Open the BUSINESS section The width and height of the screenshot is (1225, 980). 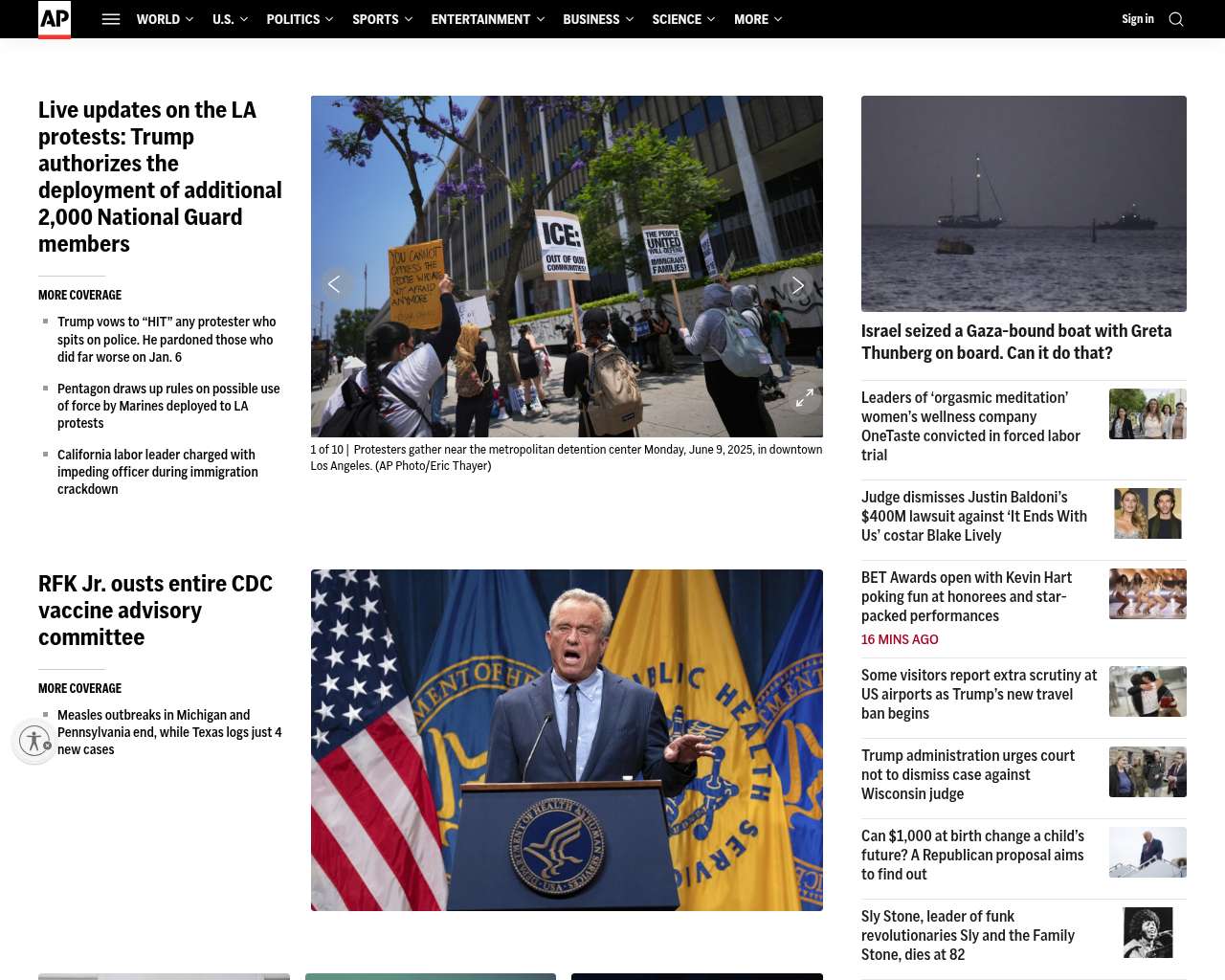[590, 19]
